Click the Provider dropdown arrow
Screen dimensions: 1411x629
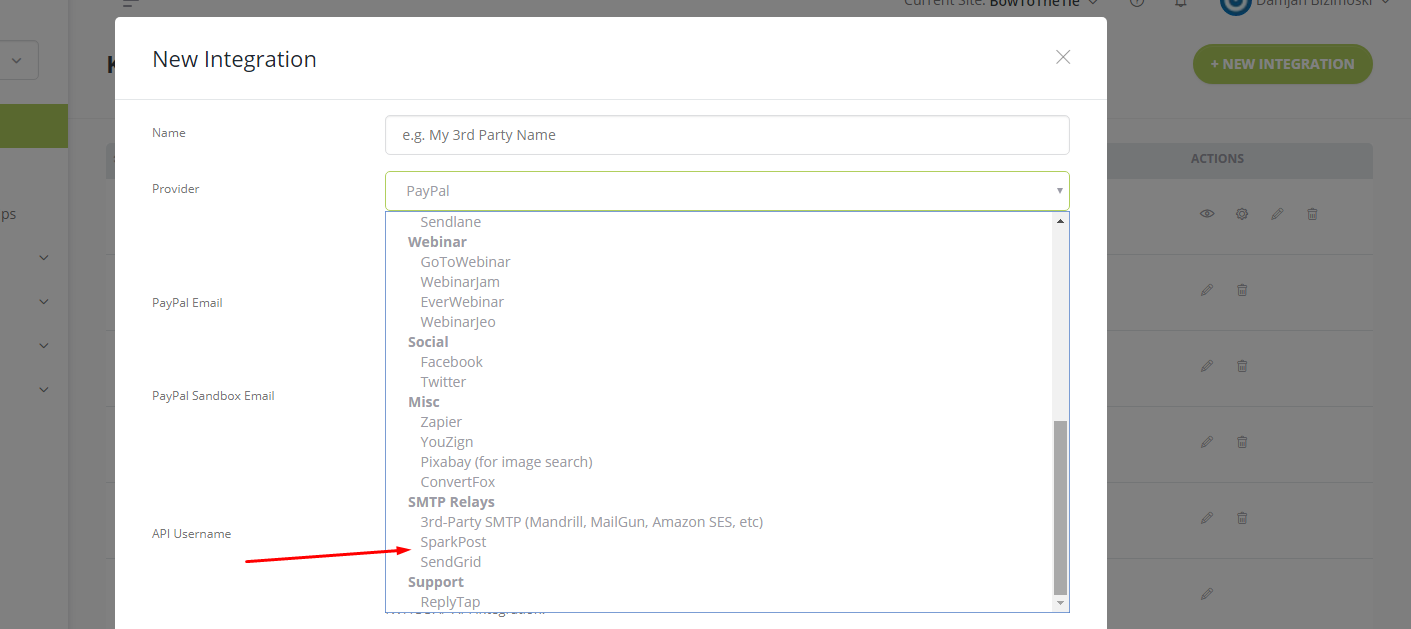(1059, 191)
